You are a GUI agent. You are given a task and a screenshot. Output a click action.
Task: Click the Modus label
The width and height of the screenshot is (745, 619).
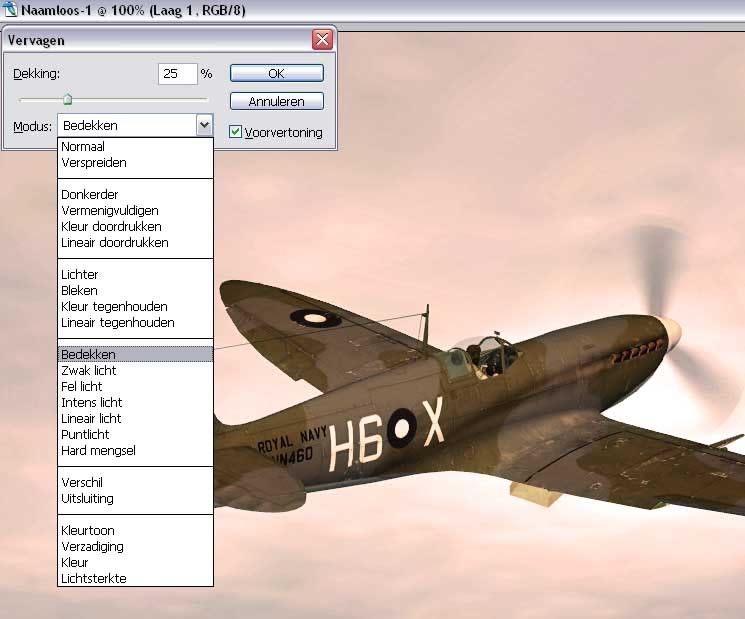tap(32, 126)
